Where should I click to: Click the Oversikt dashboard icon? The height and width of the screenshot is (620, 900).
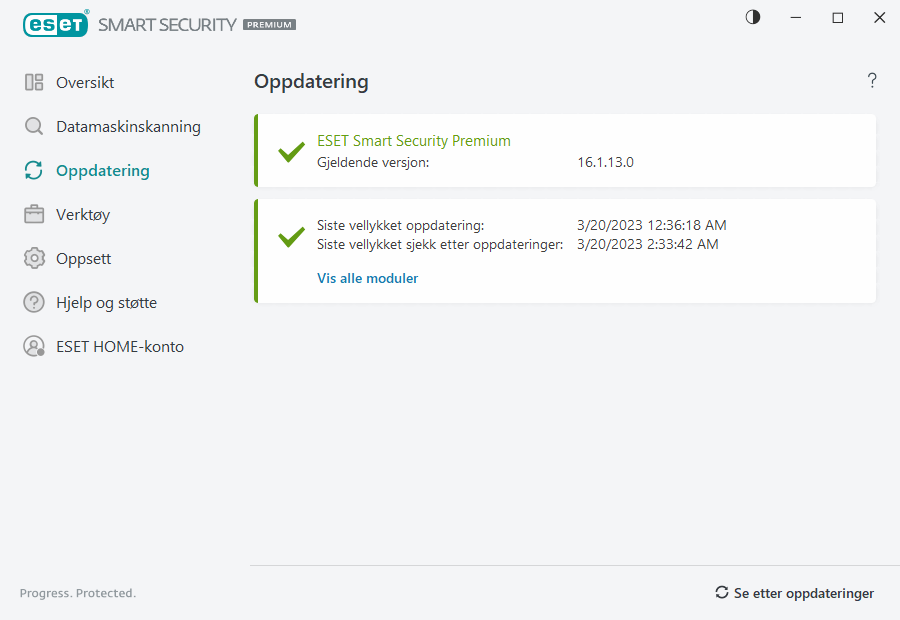[x=34, y=83]
